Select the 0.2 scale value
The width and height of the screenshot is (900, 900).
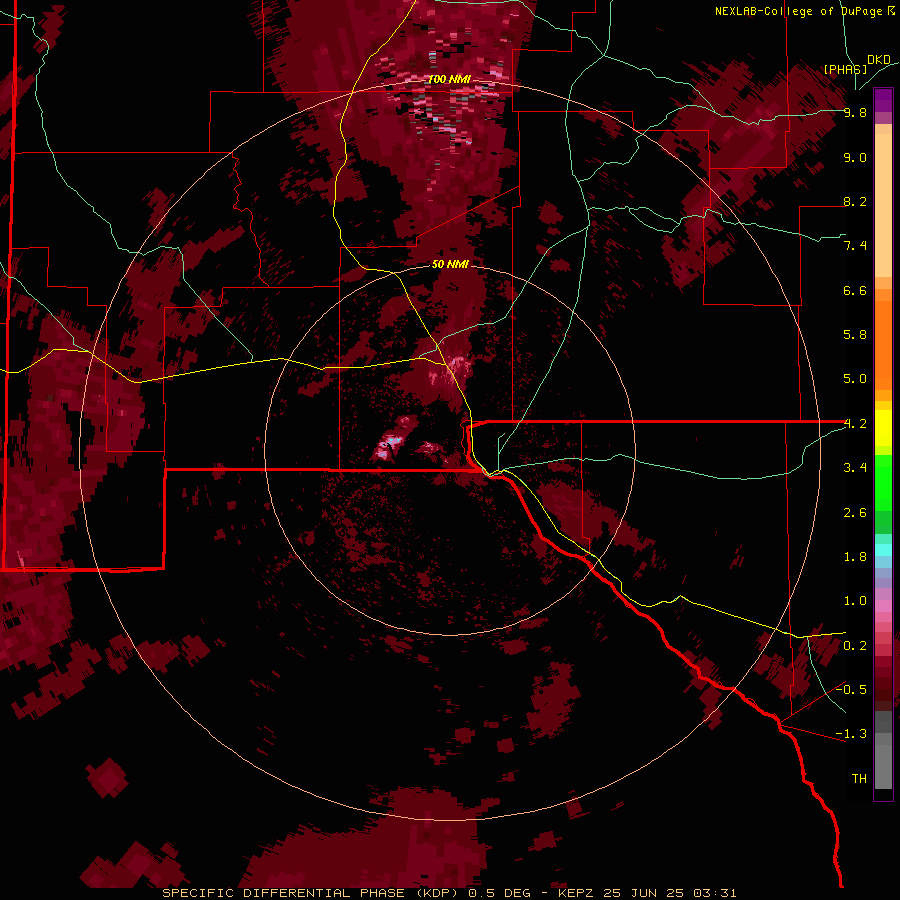pos(855,646)
